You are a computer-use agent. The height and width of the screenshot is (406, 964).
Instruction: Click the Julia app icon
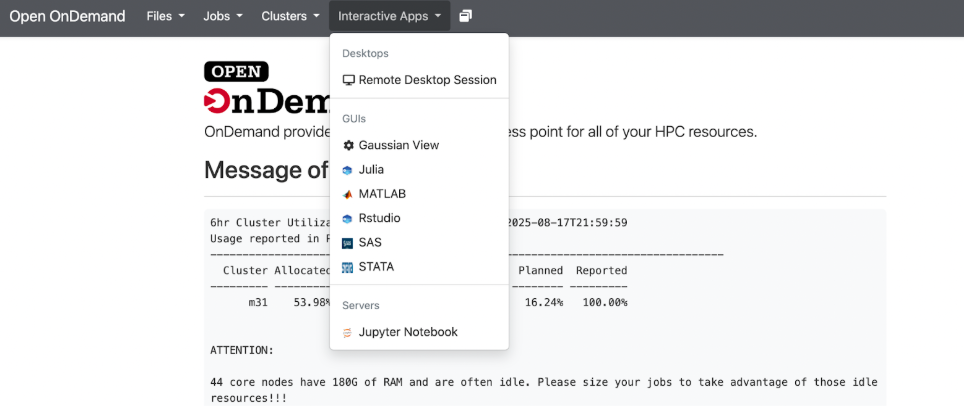348,170
